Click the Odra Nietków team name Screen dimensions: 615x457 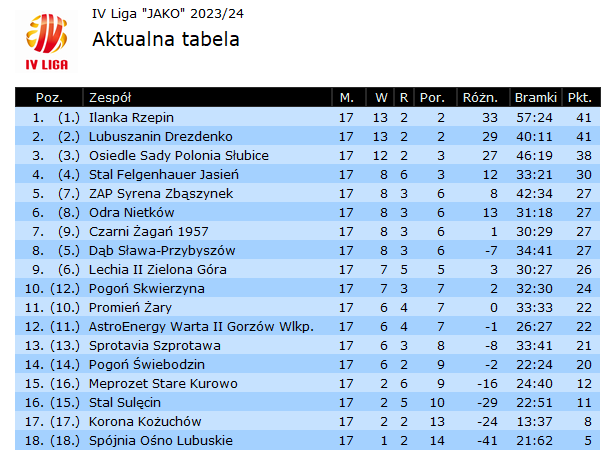(x=131, y=213)
